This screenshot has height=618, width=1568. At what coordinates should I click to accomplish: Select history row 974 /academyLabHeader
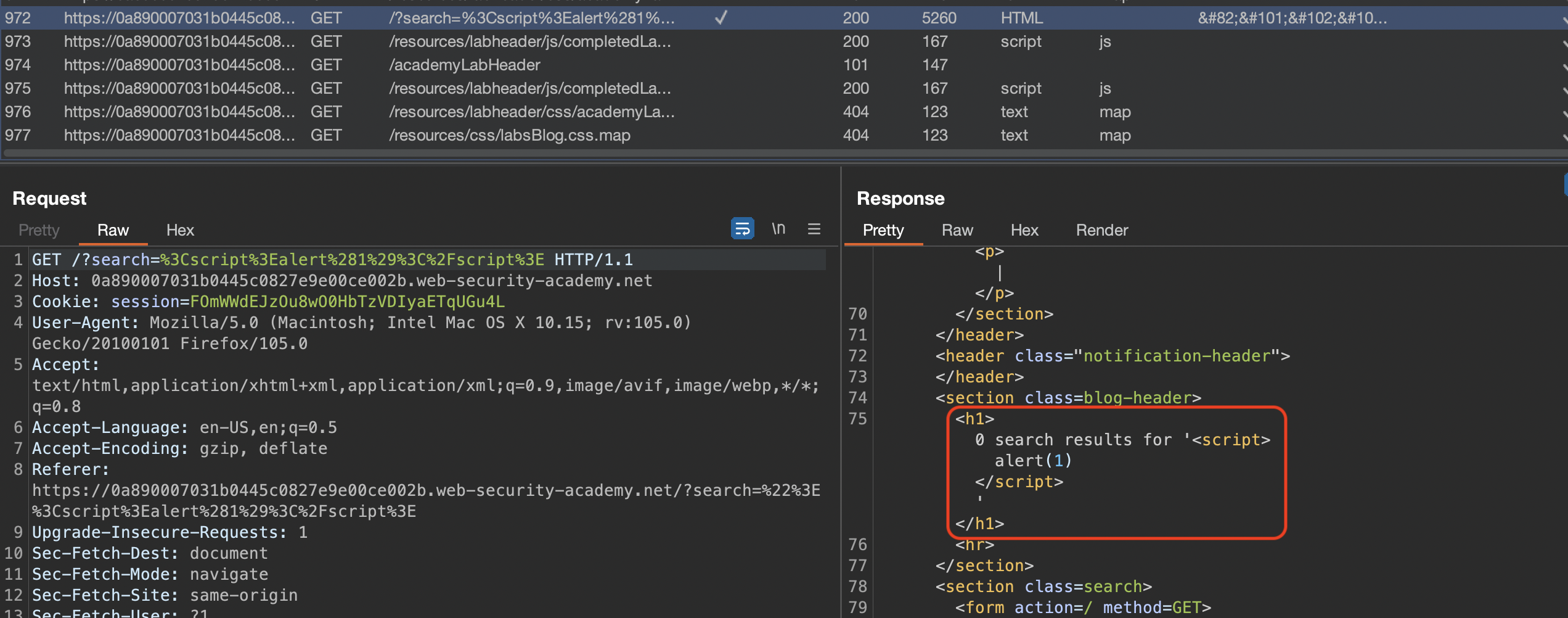pos(464,65)
